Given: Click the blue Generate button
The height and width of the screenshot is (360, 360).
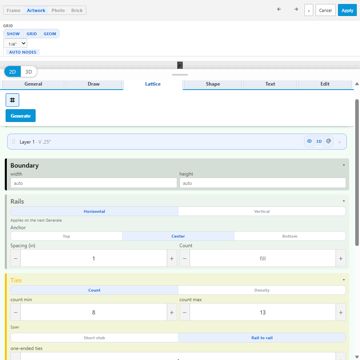Looking at the screenshot, I should pyautogui.click(x=21, y=116).
